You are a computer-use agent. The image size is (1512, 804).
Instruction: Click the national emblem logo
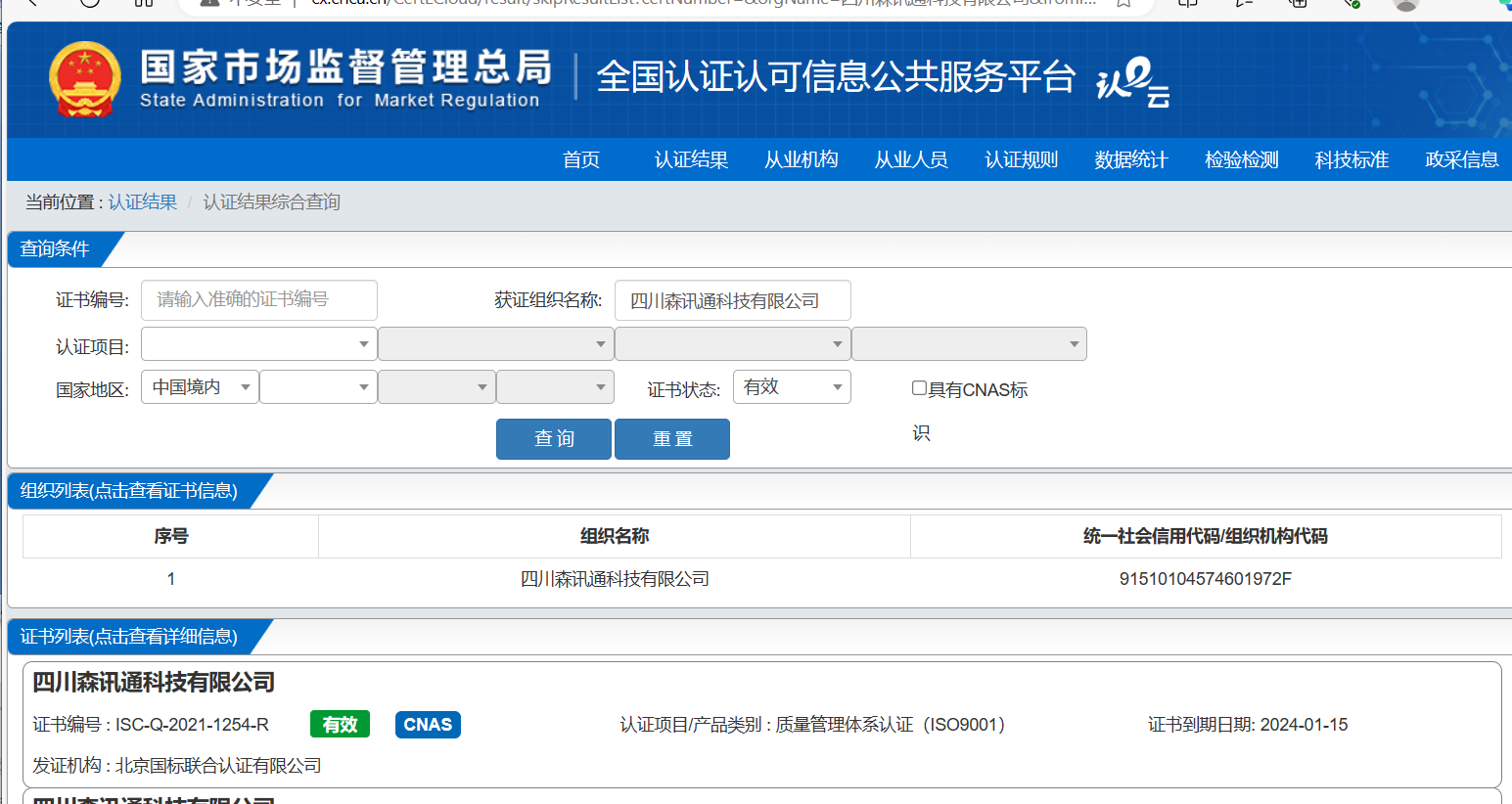click(x=85, y=79)
